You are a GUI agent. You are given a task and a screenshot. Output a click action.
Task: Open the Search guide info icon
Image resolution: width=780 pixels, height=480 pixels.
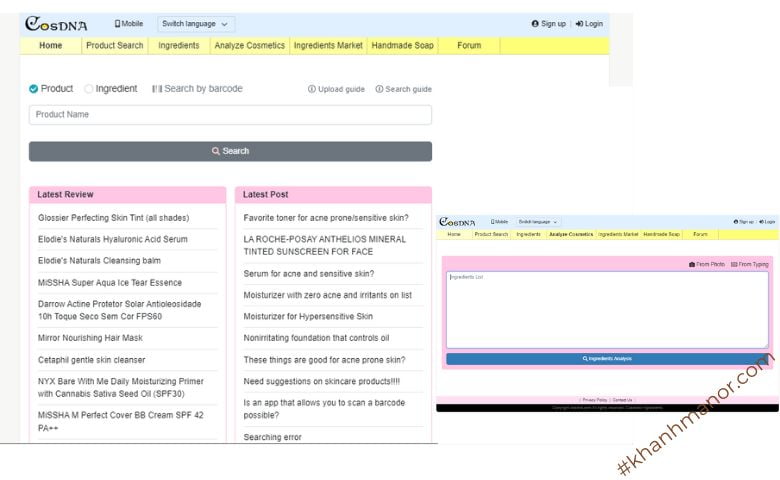tap(379, 89)
